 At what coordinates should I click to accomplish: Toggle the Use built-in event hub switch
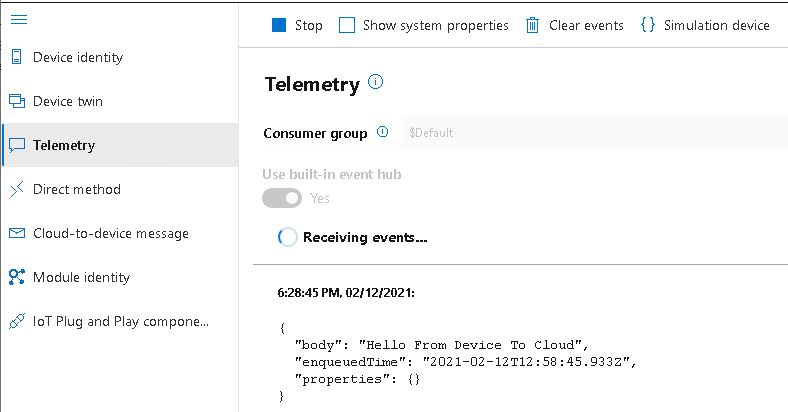(282, 198)
